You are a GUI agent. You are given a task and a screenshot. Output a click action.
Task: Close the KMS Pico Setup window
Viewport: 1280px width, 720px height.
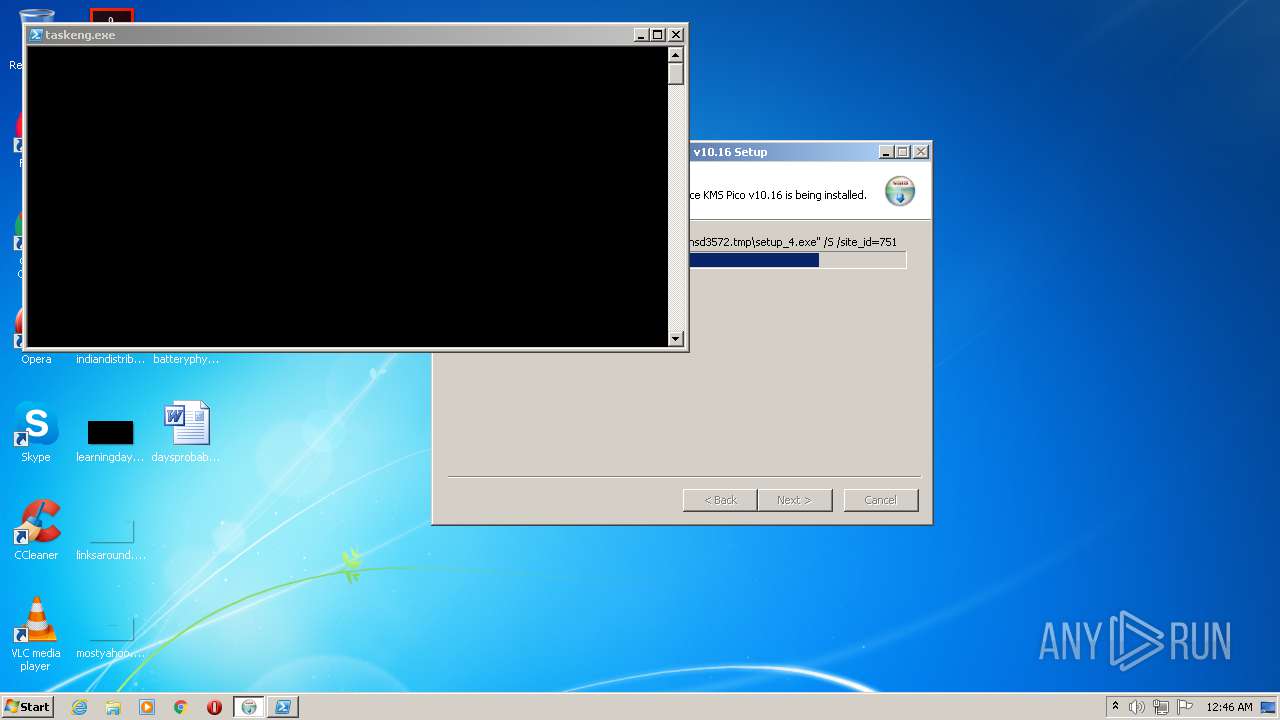pyautogui.click(x=921, y=152)
